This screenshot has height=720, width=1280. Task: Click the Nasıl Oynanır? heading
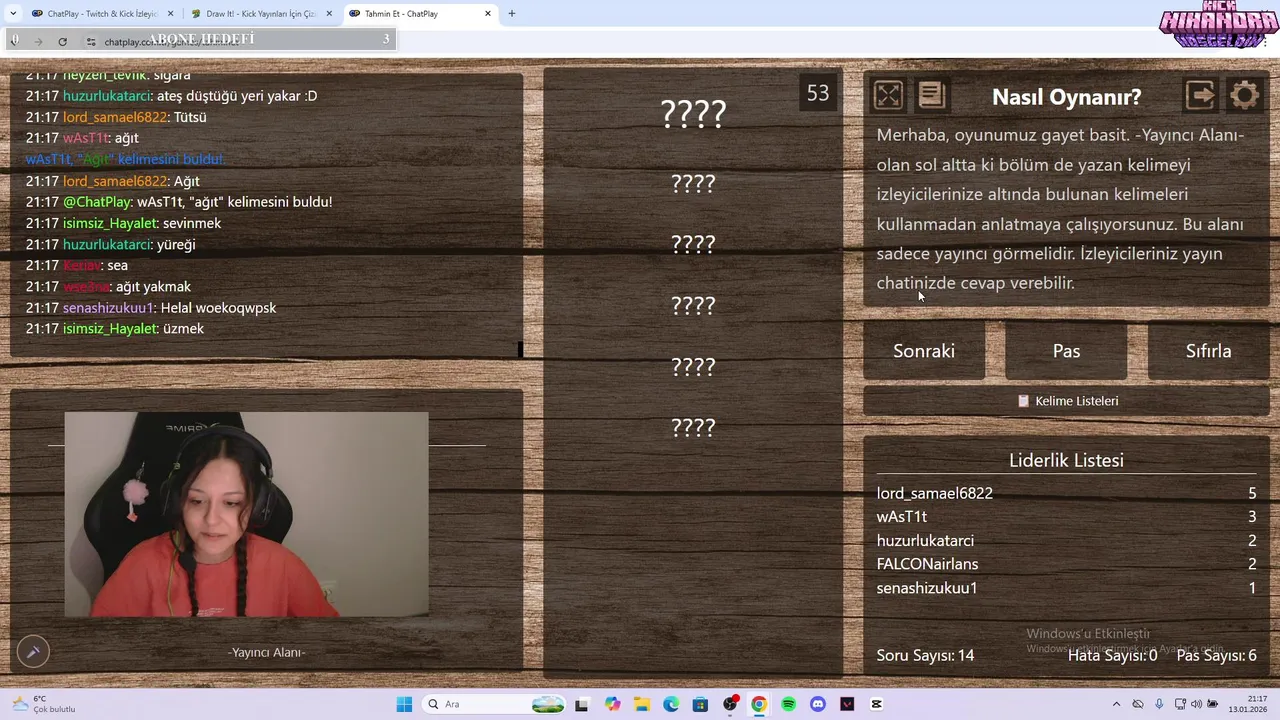click(x=1066, y=97)
